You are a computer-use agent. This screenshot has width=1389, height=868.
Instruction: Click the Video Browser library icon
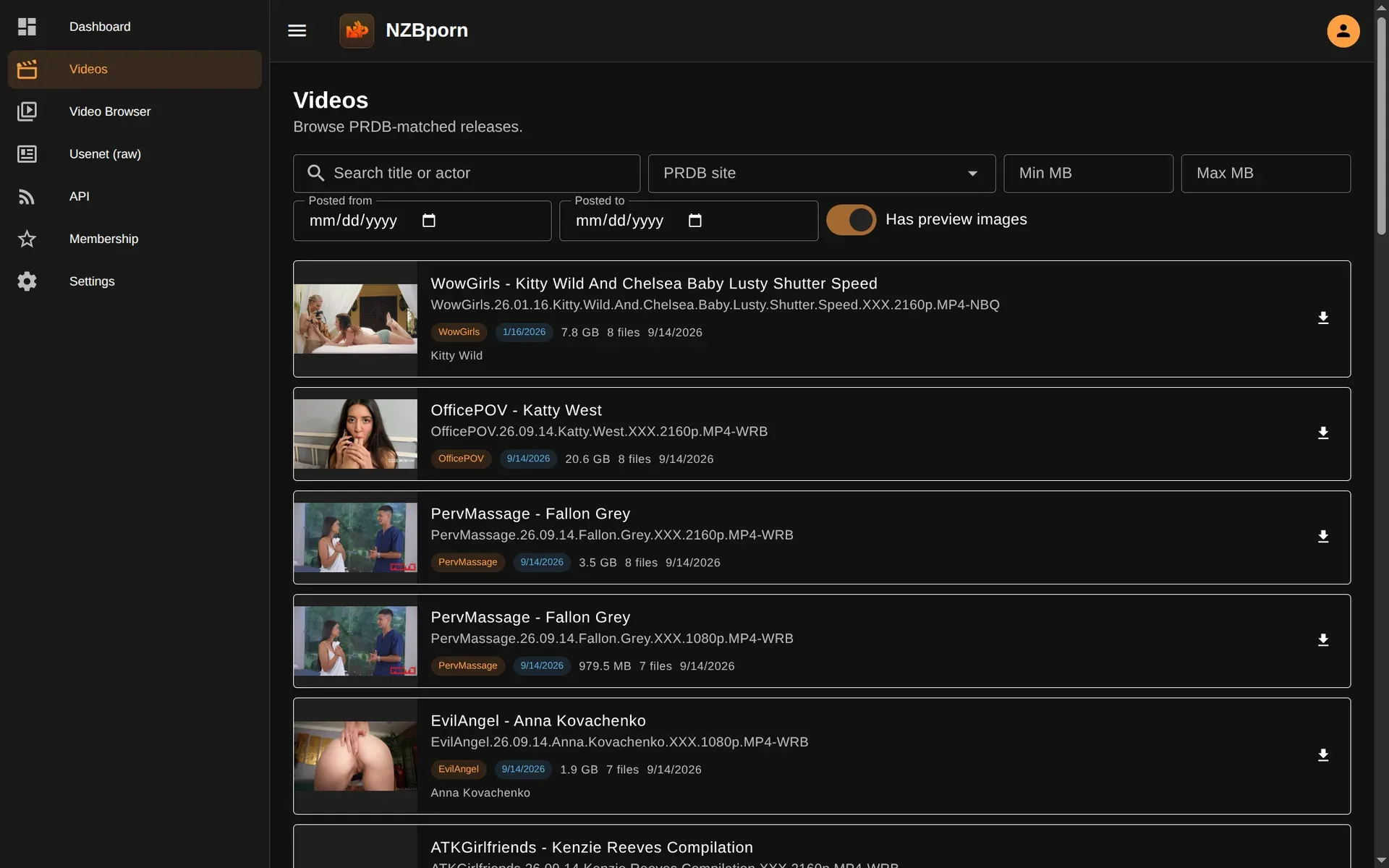point(27,111)
